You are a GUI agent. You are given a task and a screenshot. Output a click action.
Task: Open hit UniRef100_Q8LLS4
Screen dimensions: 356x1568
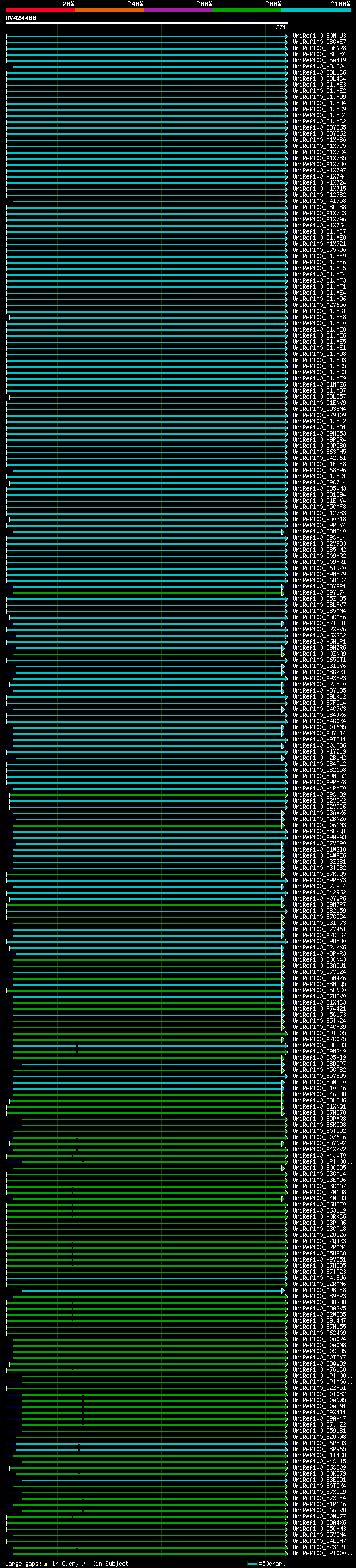[x=319, y=54]
